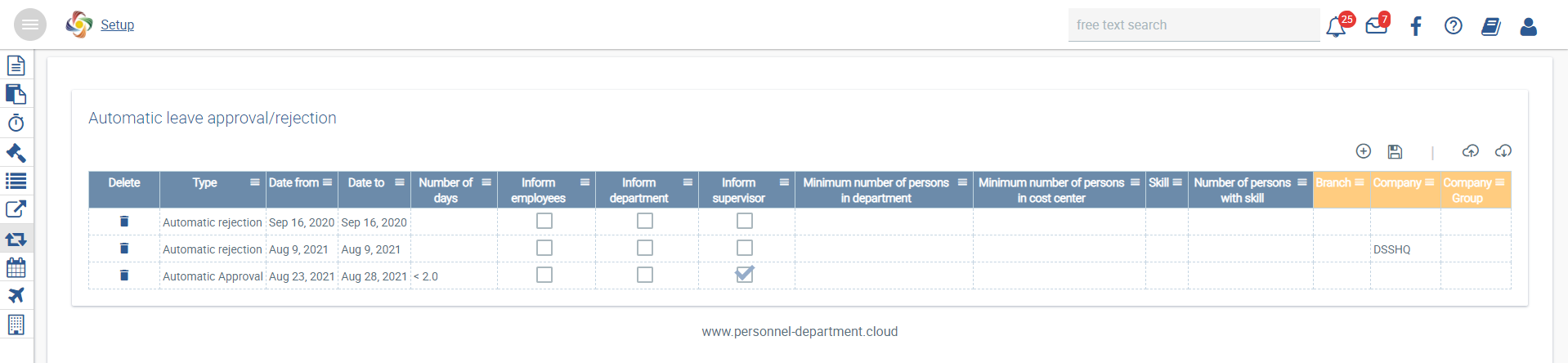Image resolution: width=1568 pixels, height=363 pixels.
Task: Save the table with the floppy disk icon
Action: pyautogui.click(x=1396, y=151)
